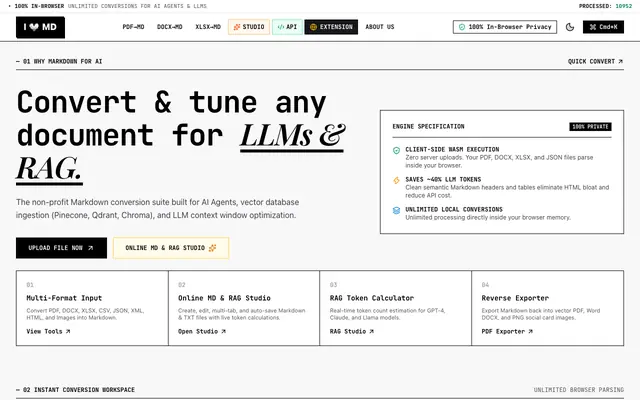Click the Open Studio link
Image resolution: width=640 pixels, height=400 pixels.
point(202,331)
